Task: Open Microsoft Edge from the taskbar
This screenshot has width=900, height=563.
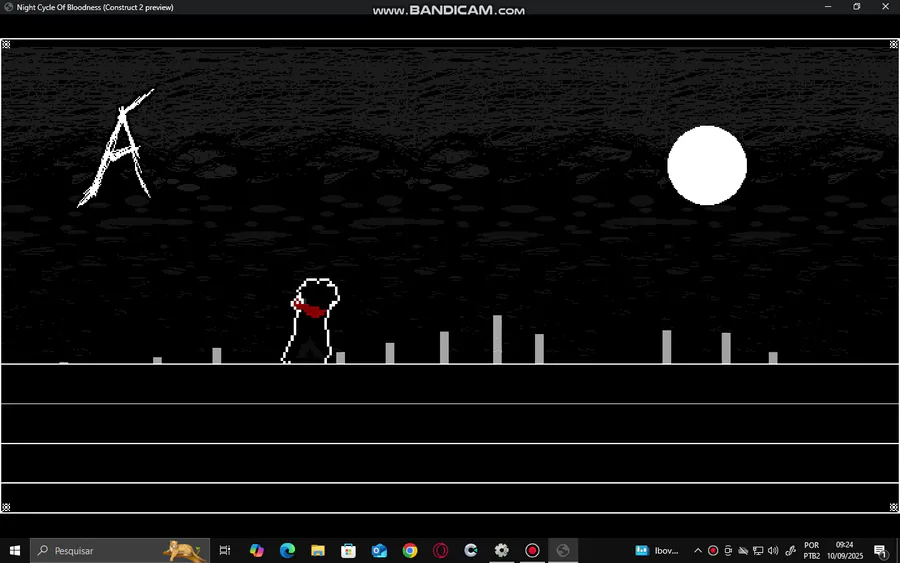Action: click(x=287, y=550)
